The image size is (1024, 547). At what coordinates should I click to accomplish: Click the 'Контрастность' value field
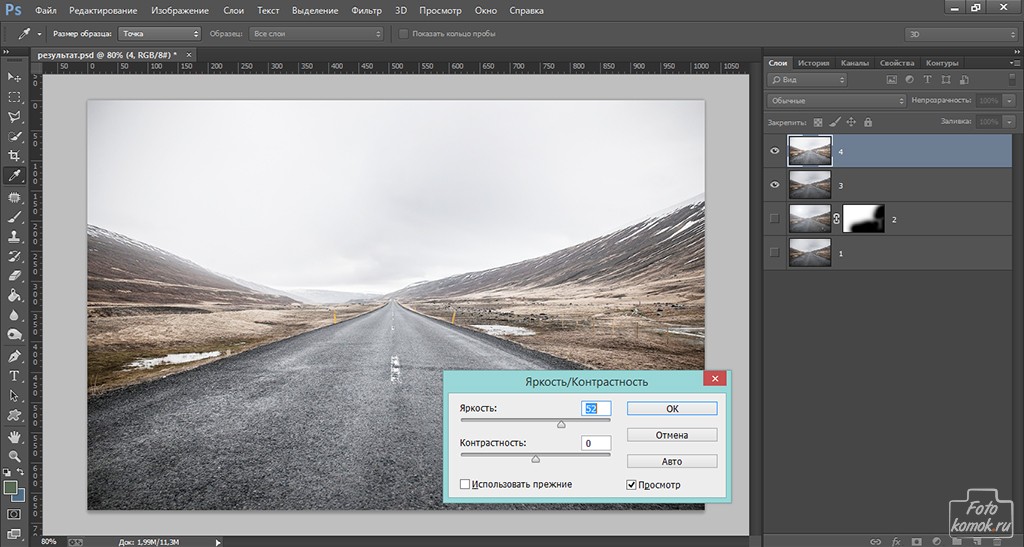(x=596, y=443)
